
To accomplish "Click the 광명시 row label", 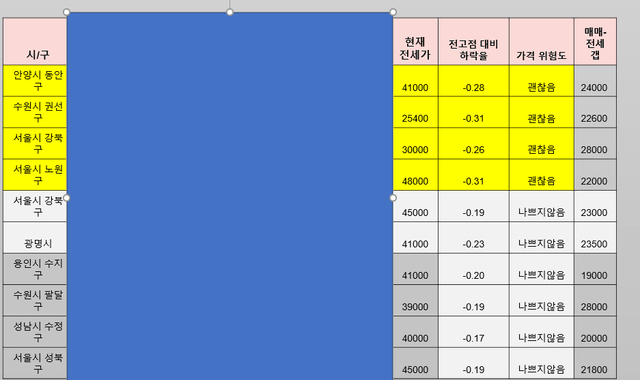I will click(35, 238).
